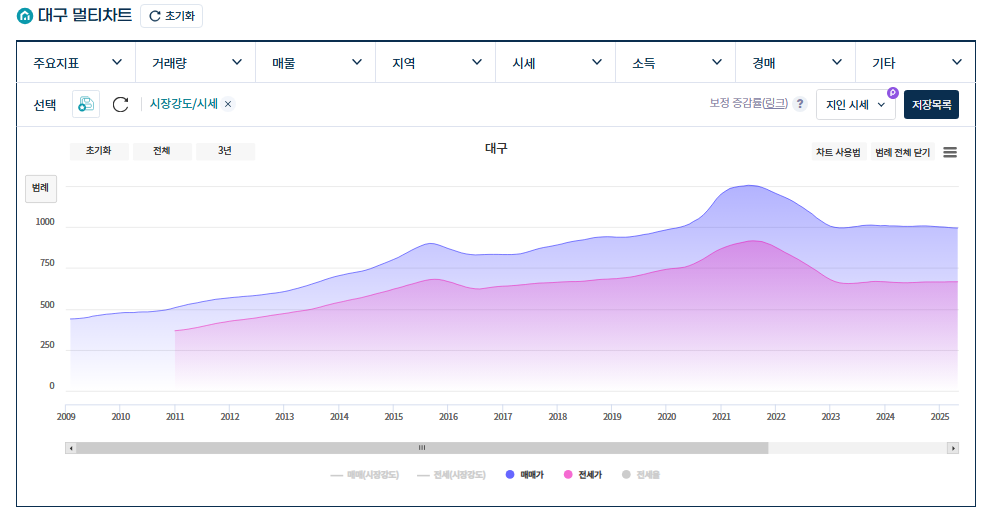Open the 시세 dropdown menu
This screenshot has height=514, width=981.
point(556,63)
